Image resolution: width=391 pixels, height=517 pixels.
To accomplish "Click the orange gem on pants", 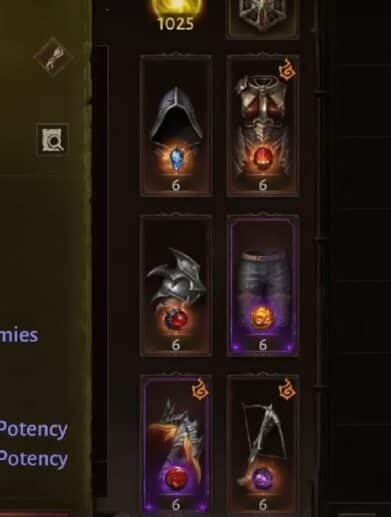I will 261,316.
